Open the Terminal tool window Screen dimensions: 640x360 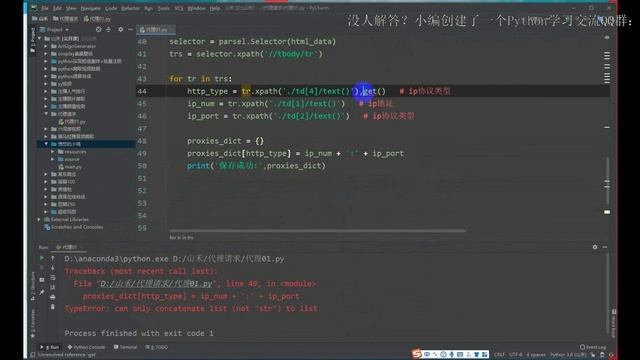125,347
